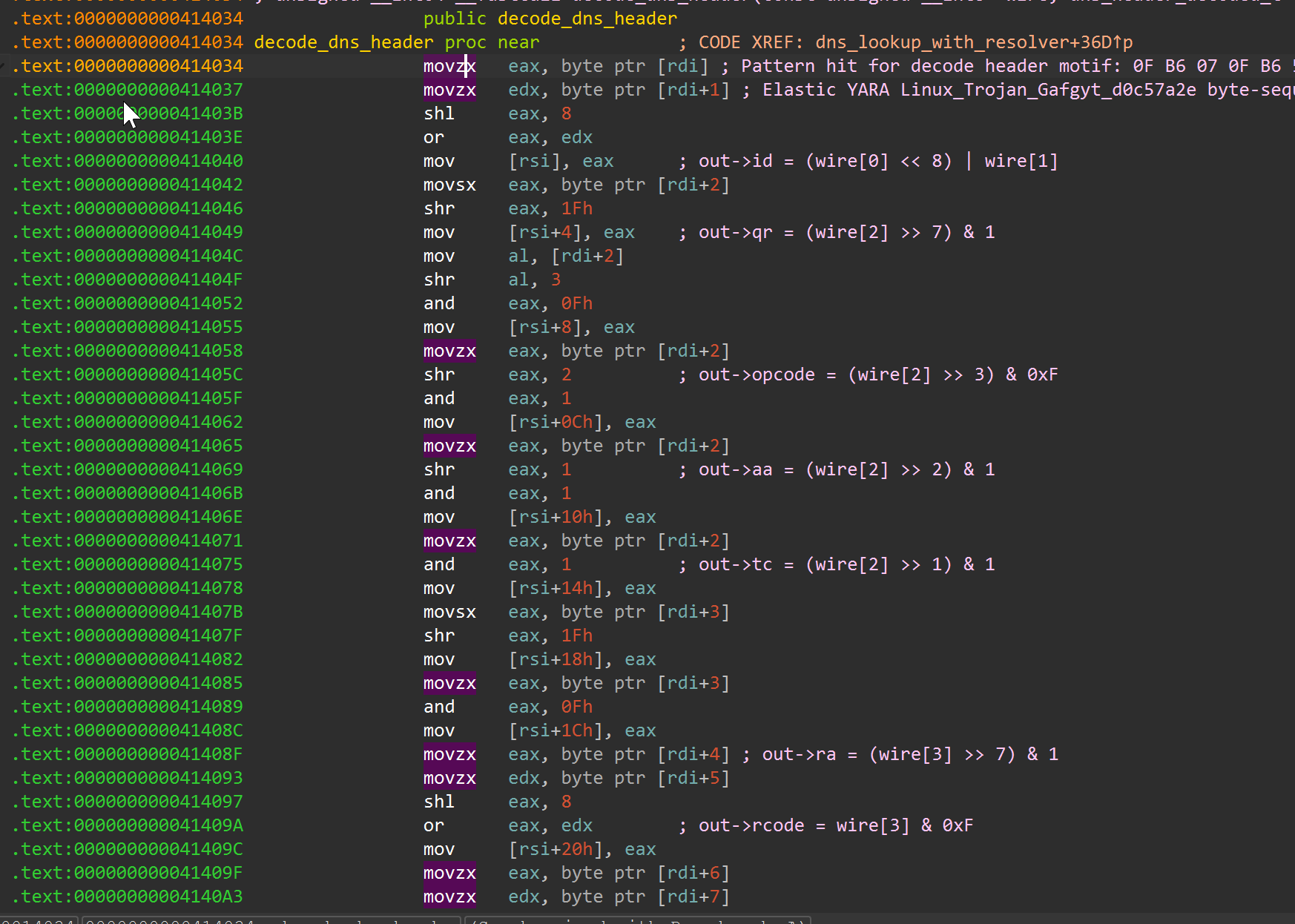Click the public decode_dns_header declaration line
The height and width of the screenshot is (924, 1295).
[x=549, y=19]
